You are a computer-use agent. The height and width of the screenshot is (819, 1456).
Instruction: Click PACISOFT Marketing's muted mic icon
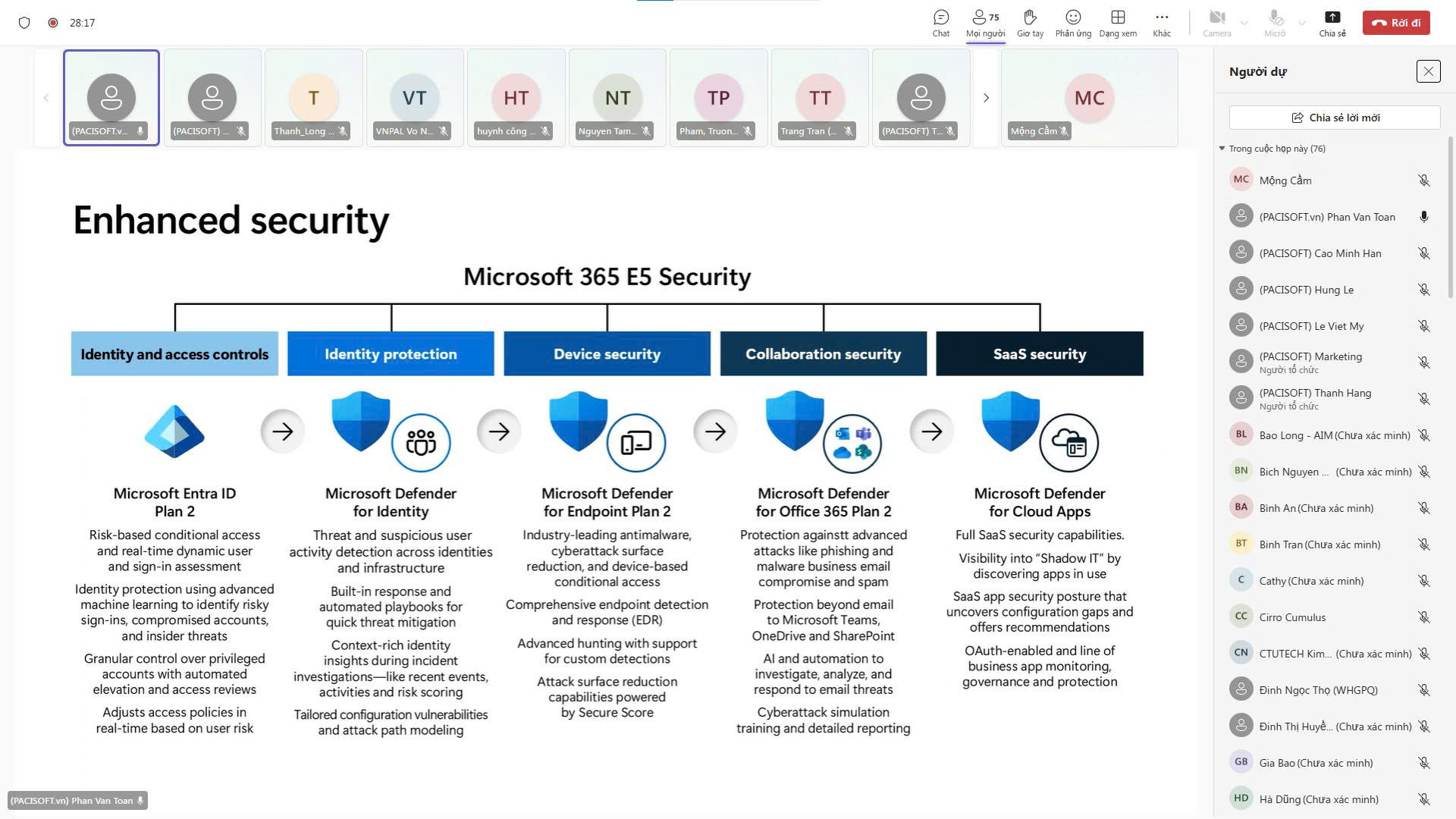pyautogui.click(x=1423, y=362)
